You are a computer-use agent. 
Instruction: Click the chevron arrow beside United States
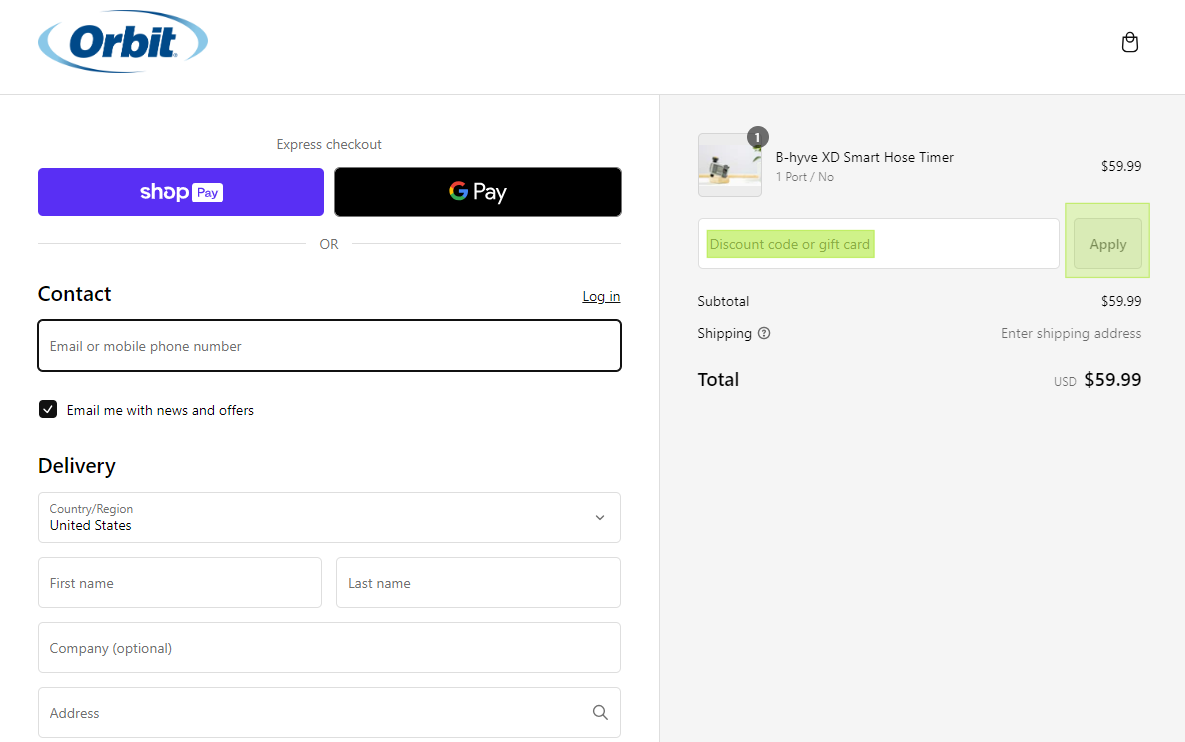(x=599, y=517)
